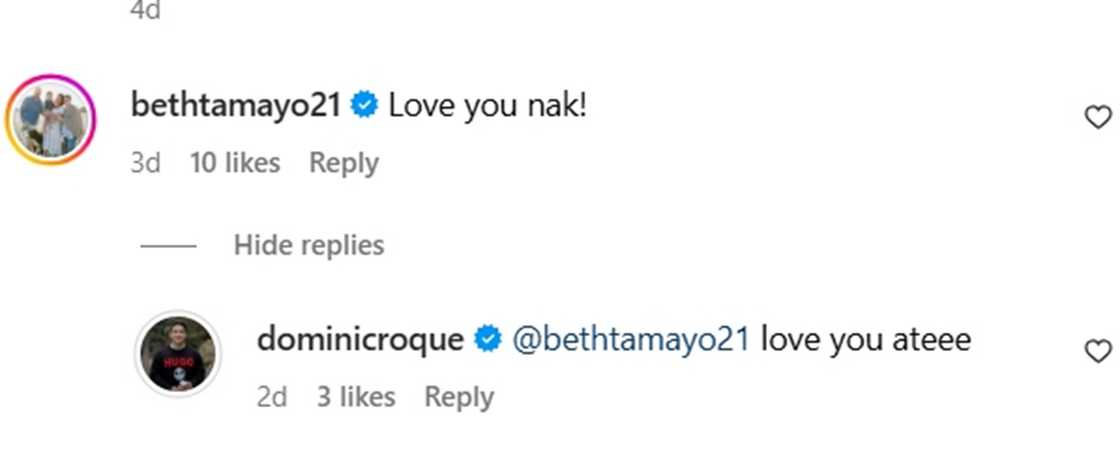The width and height of the screenshot is (1120, 457).
Task: Click the "love you ateee" reply text
Action: click(866, 340)
